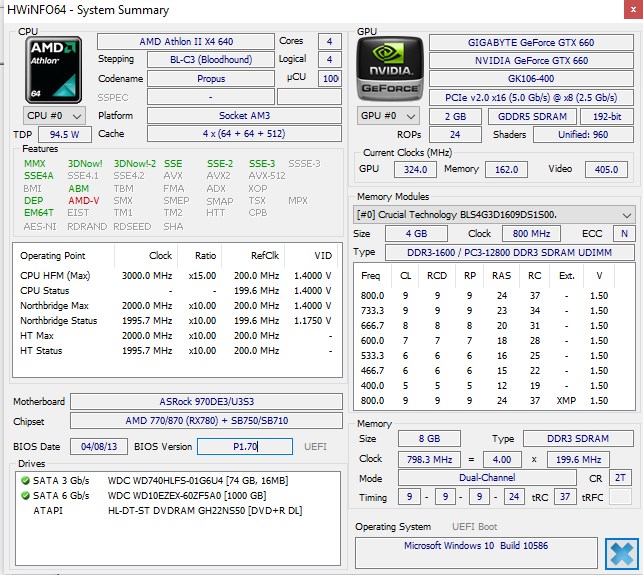Click the Stepping BL-C3 (Bloodhound) field
Viewport: 643px width, 575px height.
tap(211, 60)
